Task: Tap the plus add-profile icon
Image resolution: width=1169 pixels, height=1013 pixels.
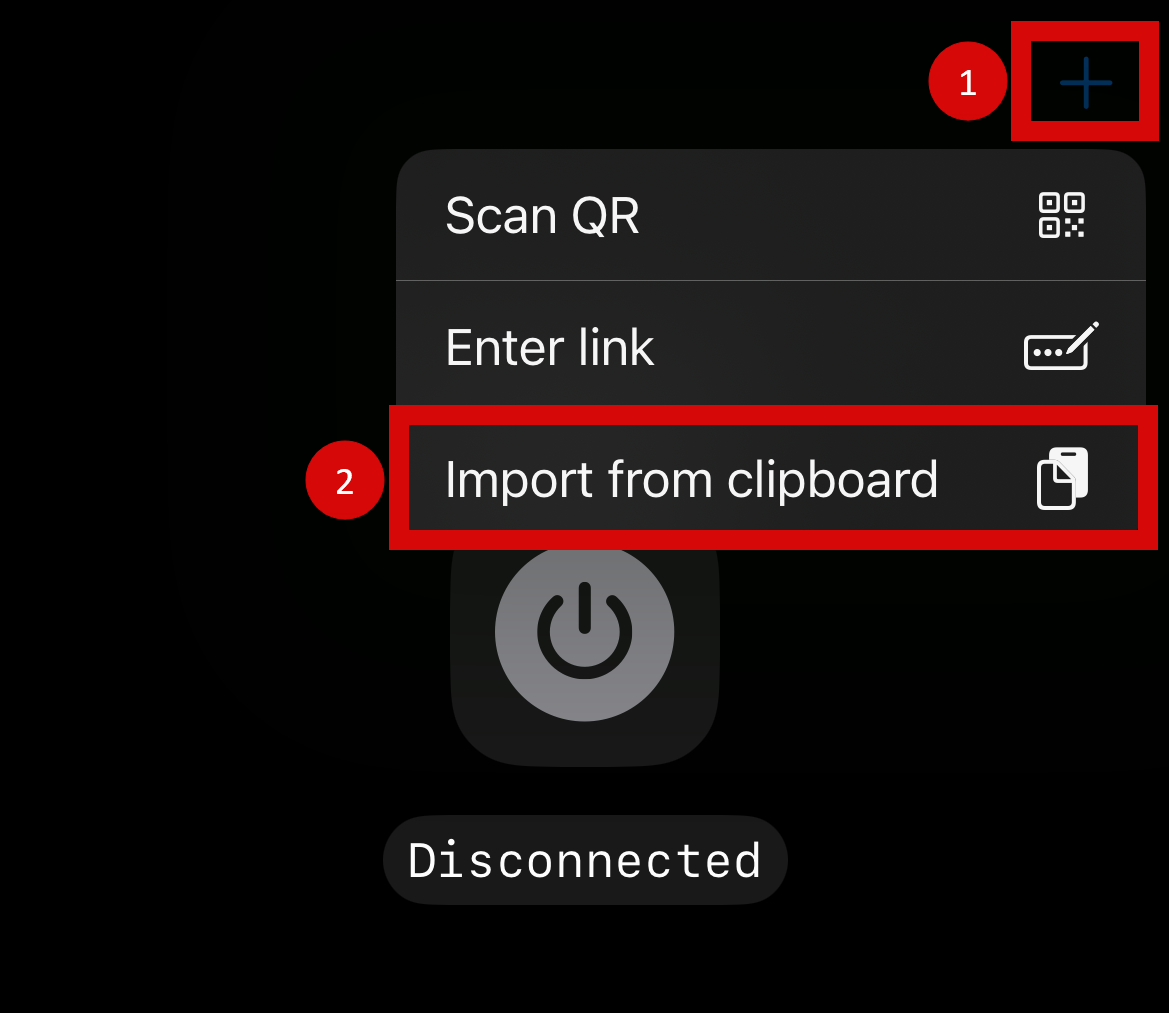Action: [x=1086, y=82]
